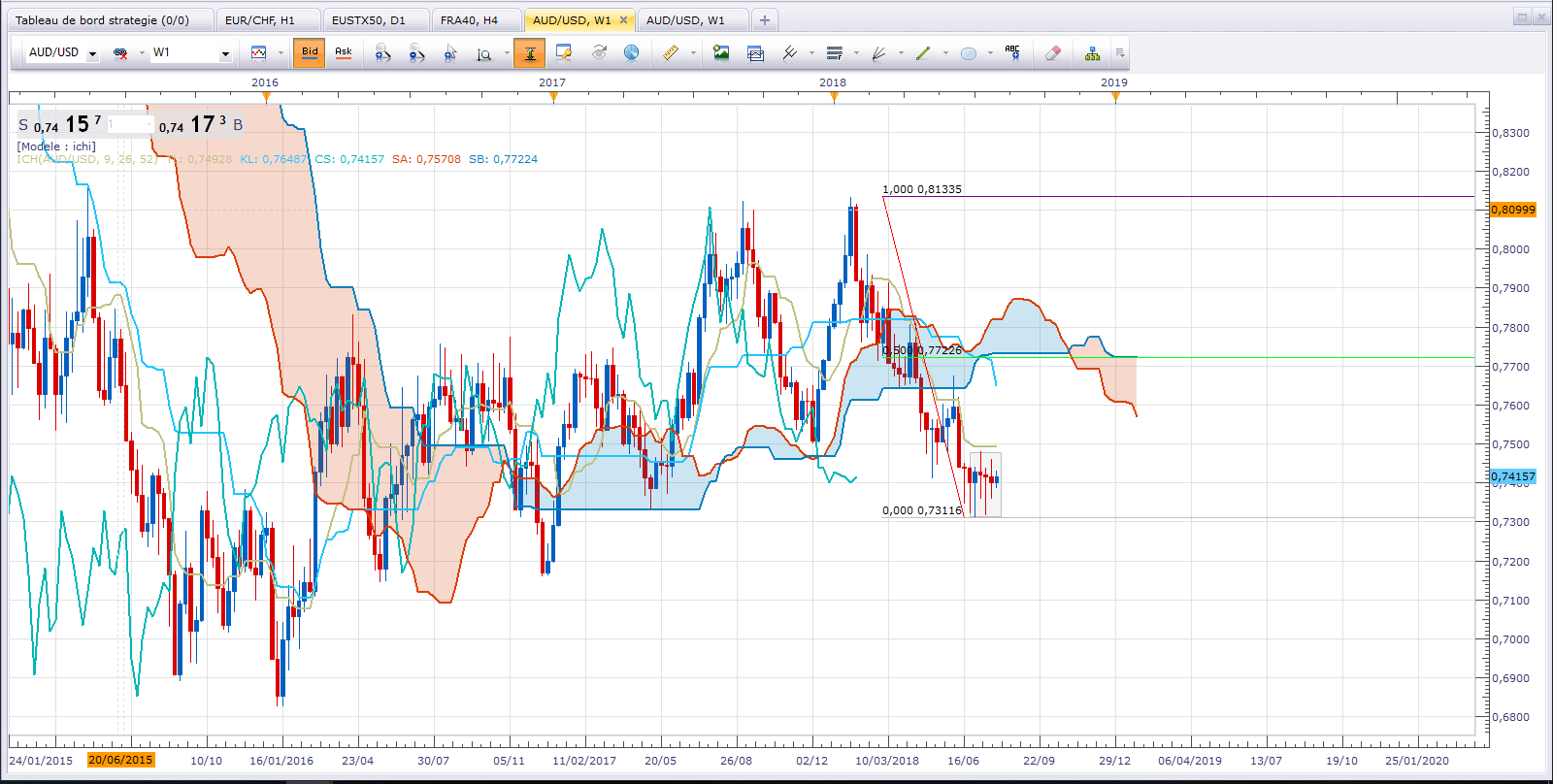Click the chart window template icon

[756, 53]
